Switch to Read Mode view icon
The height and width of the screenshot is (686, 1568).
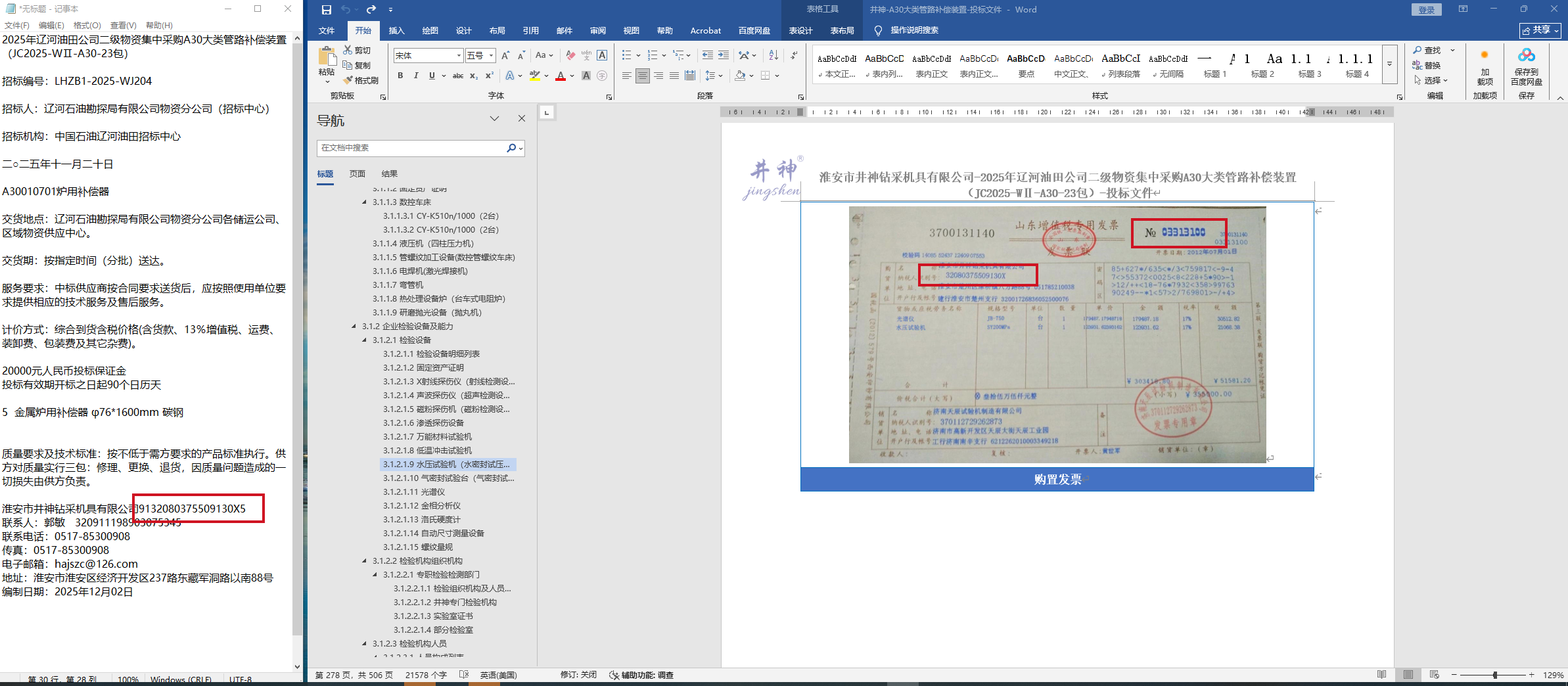click(x=1381, y=675)
